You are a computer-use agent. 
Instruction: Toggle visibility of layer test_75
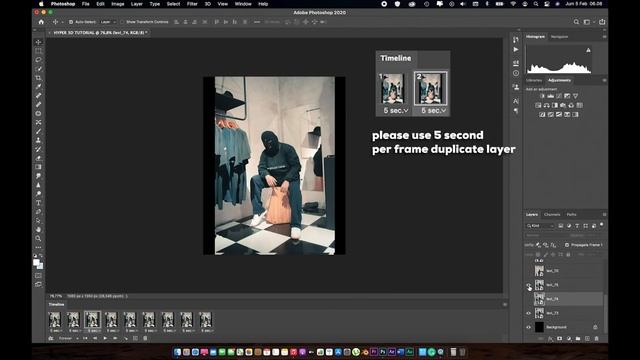[529, 285]
